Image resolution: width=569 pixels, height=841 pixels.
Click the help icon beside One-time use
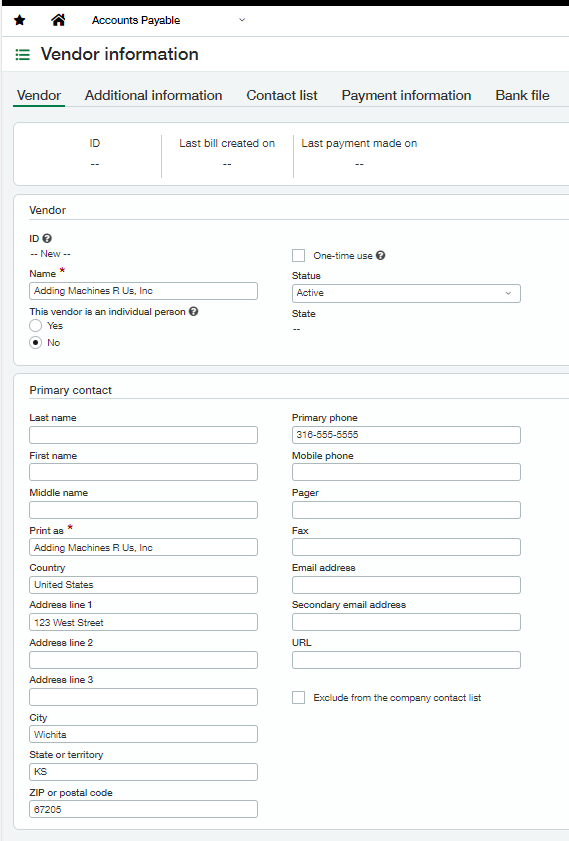pos(380,255)
